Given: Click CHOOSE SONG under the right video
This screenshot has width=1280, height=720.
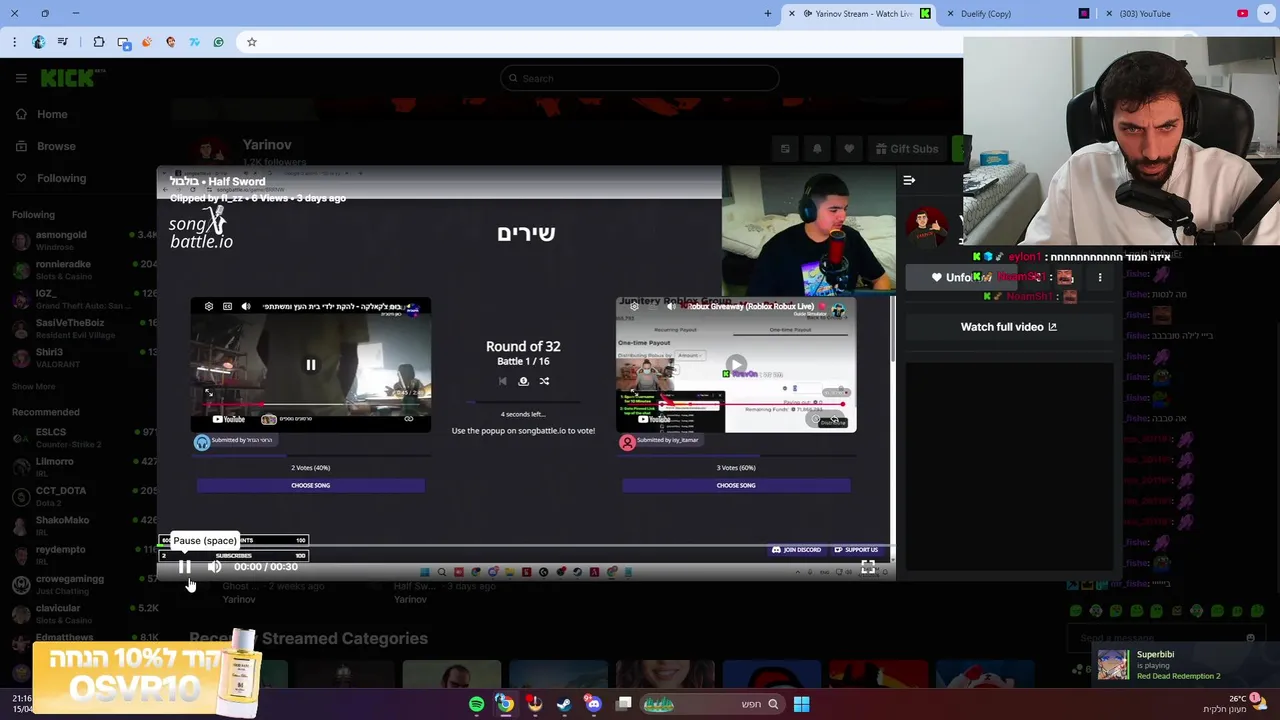Looking at the screenshot, I should [x=736, y=485].
